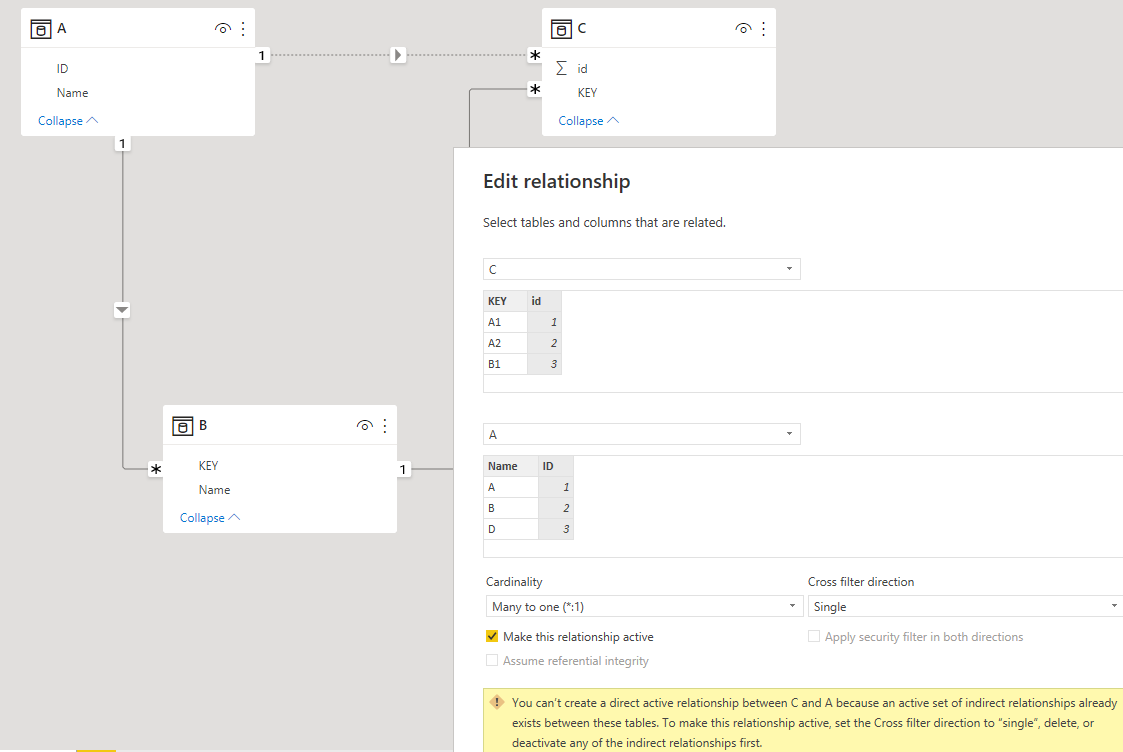Click the many (*) endpoint at C's KEY

pyautogui.click(x=535, y=90)
